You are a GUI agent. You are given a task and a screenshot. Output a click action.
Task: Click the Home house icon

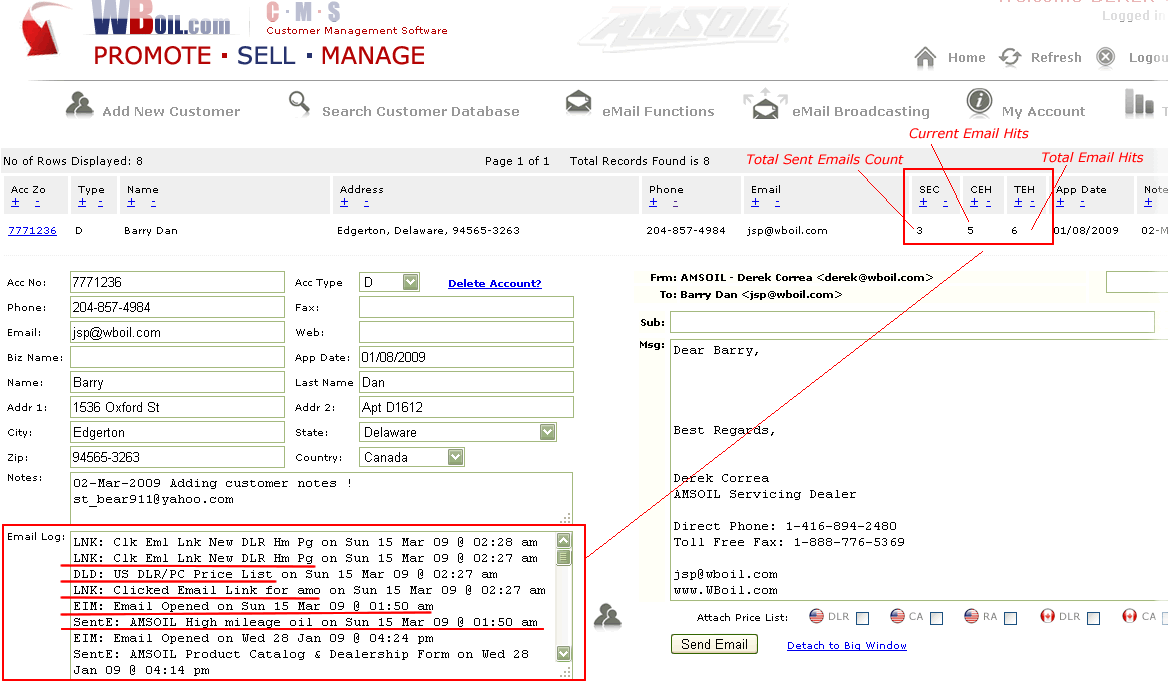(925, 57)
